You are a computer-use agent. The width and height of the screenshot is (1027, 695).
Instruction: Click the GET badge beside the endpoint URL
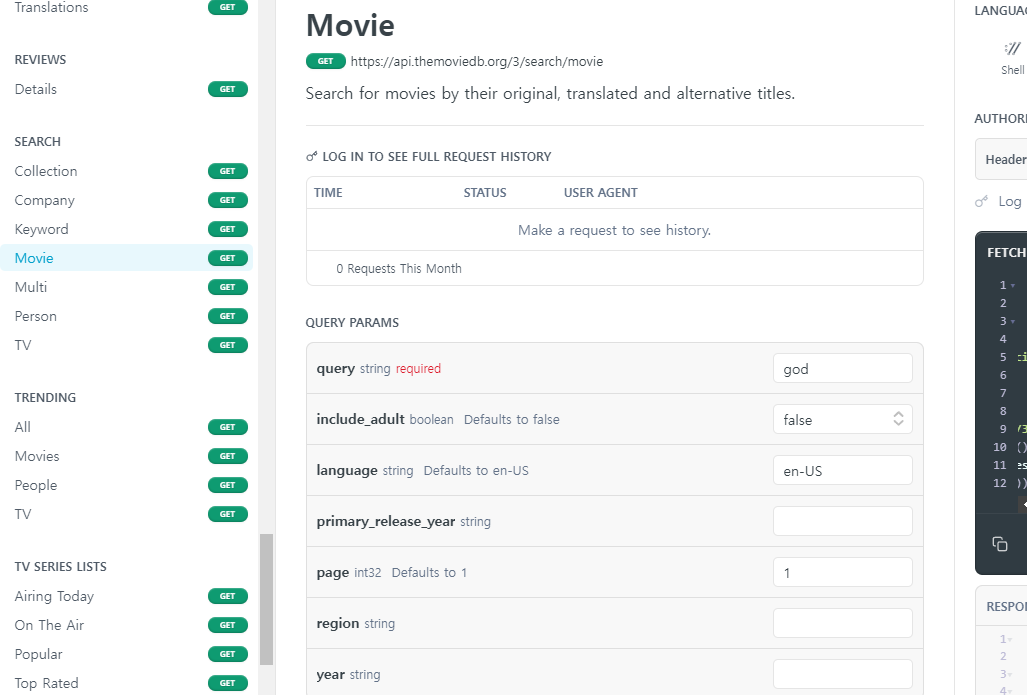point(326,61)
